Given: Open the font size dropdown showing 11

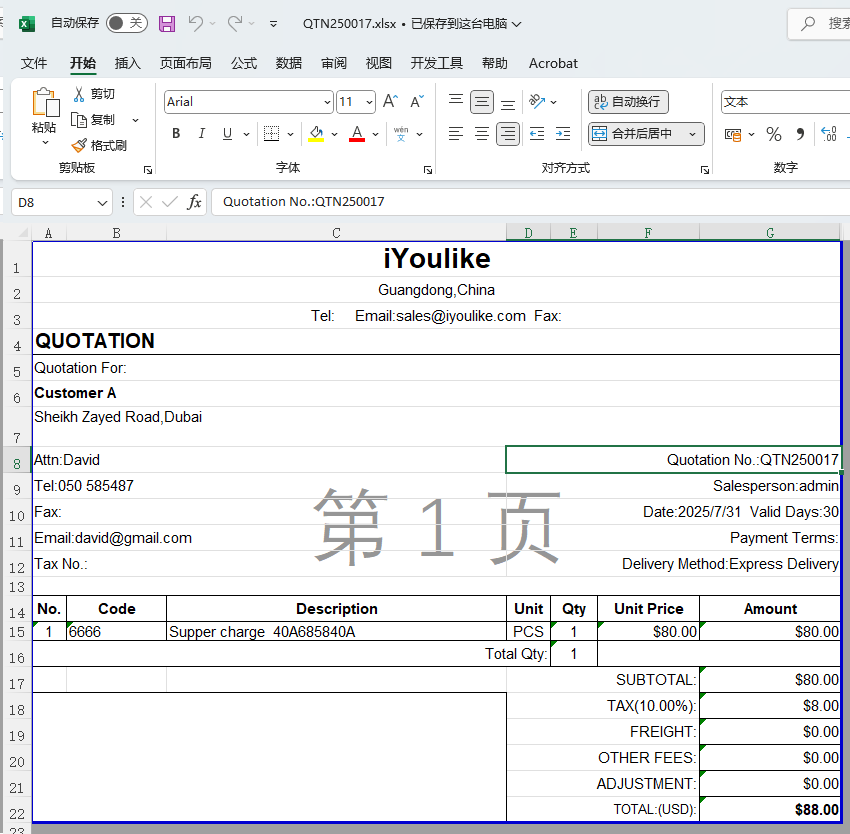Looking at the screenshot, I should (370, 102).
